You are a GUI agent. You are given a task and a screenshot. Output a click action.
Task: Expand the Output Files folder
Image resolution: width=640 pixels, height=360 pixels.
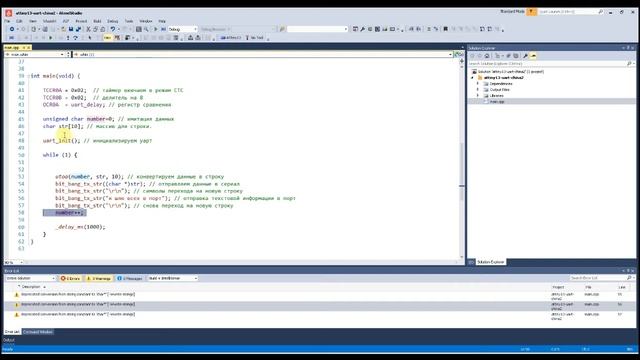tap(478, 89)
